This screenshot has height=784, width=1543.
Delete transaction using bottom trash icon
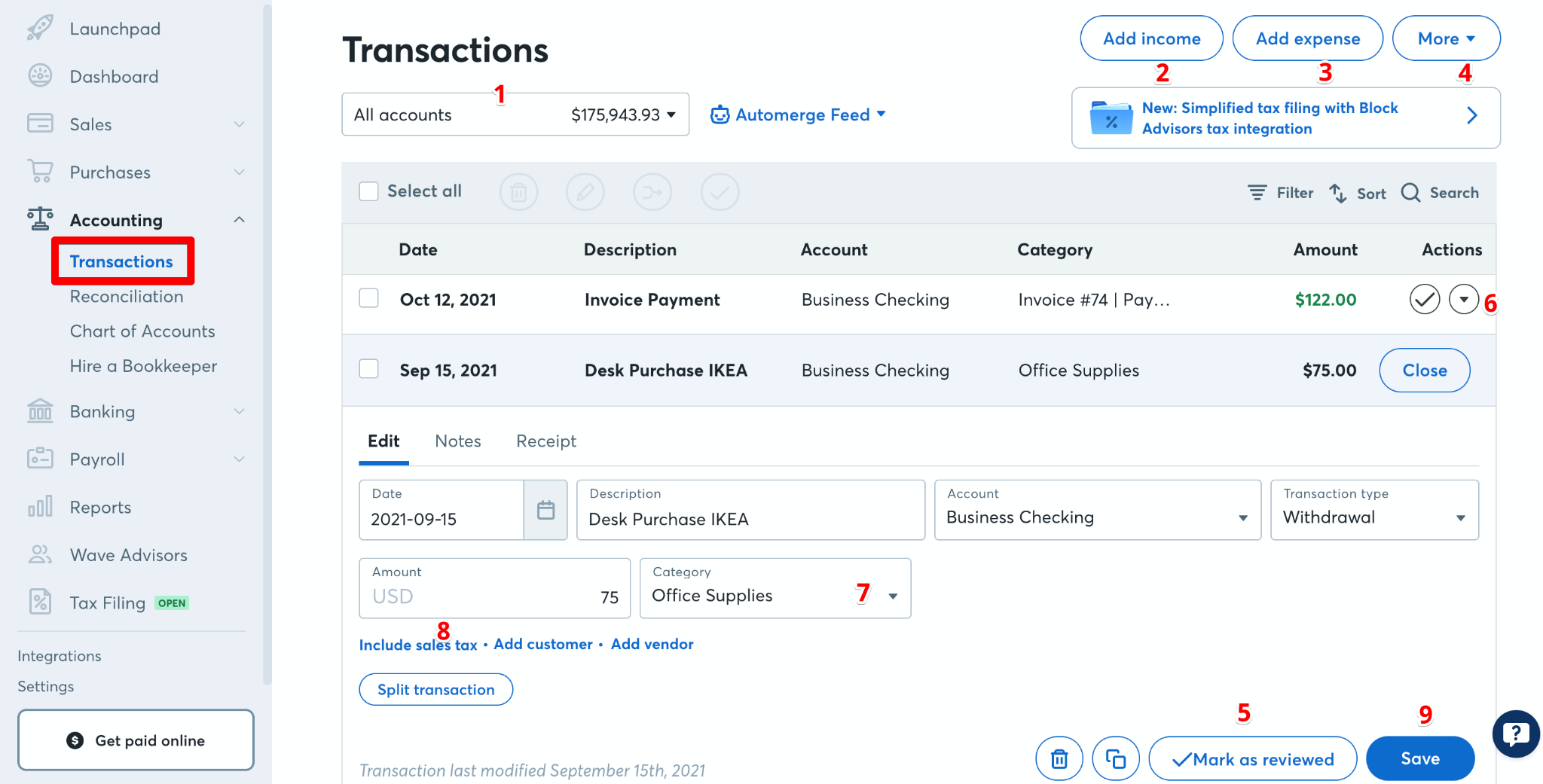pos(1059,758)
